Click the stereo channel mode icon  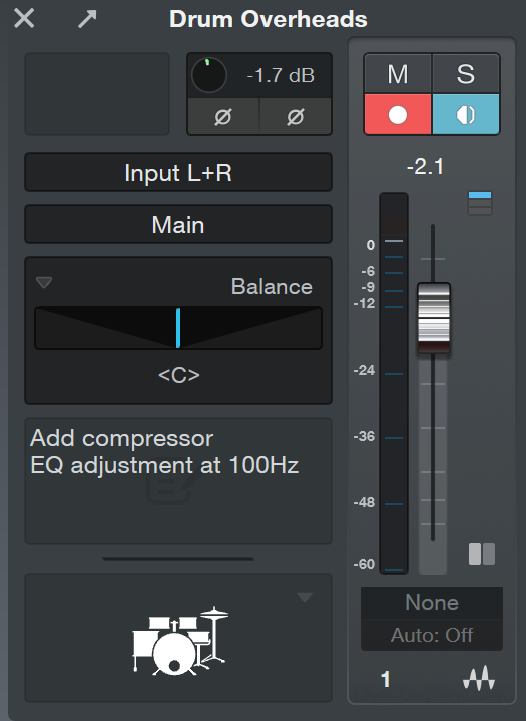[482, 554]
